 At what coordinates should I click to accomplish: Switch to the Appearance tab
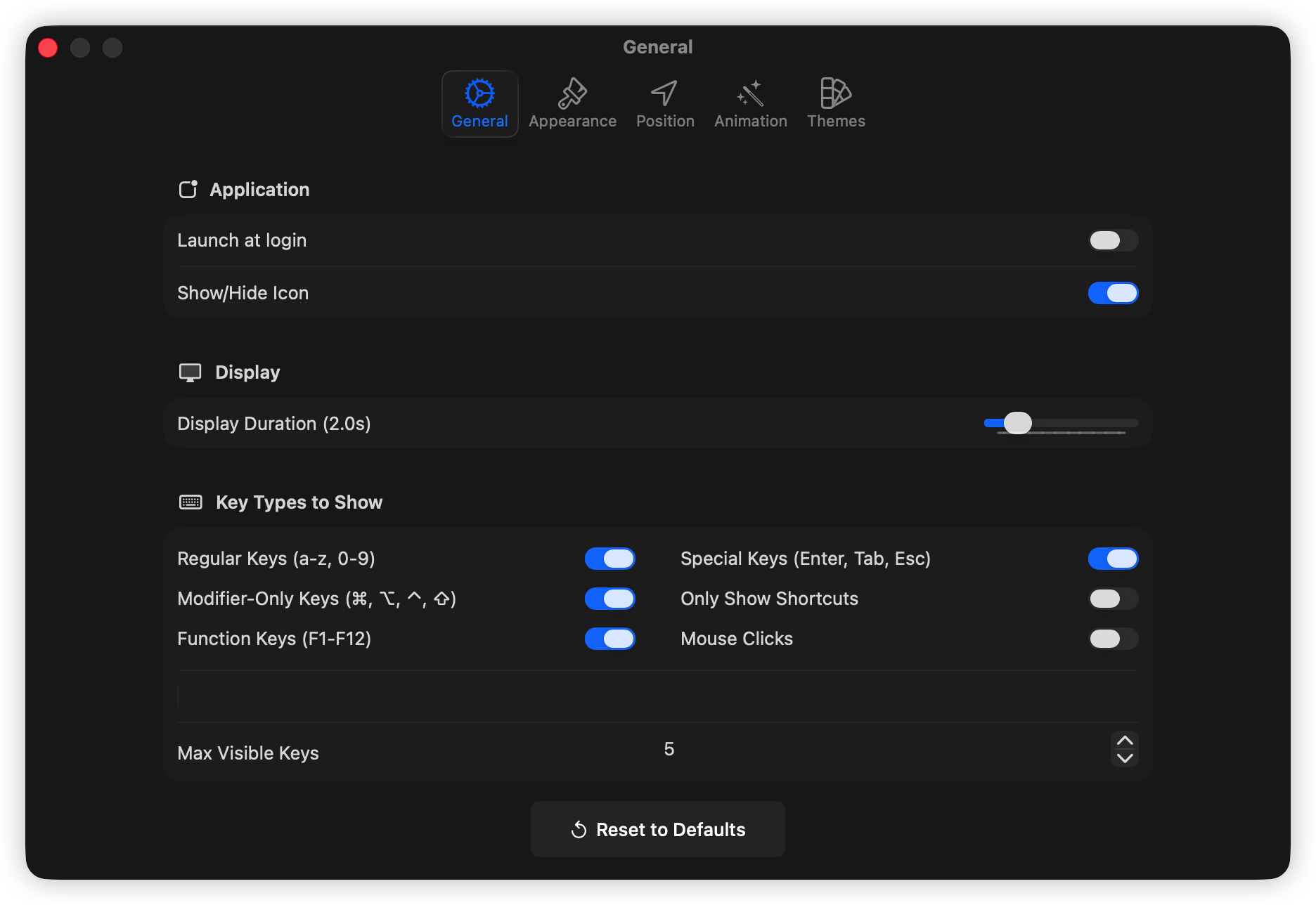coord(572,104)
